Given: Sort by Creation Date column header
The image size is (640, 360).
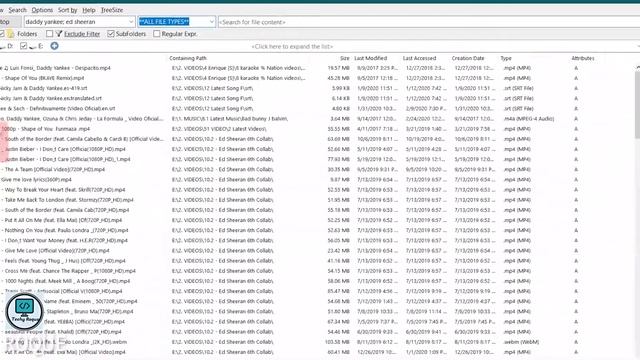Looking at the screenshot, I should (468, 58).
